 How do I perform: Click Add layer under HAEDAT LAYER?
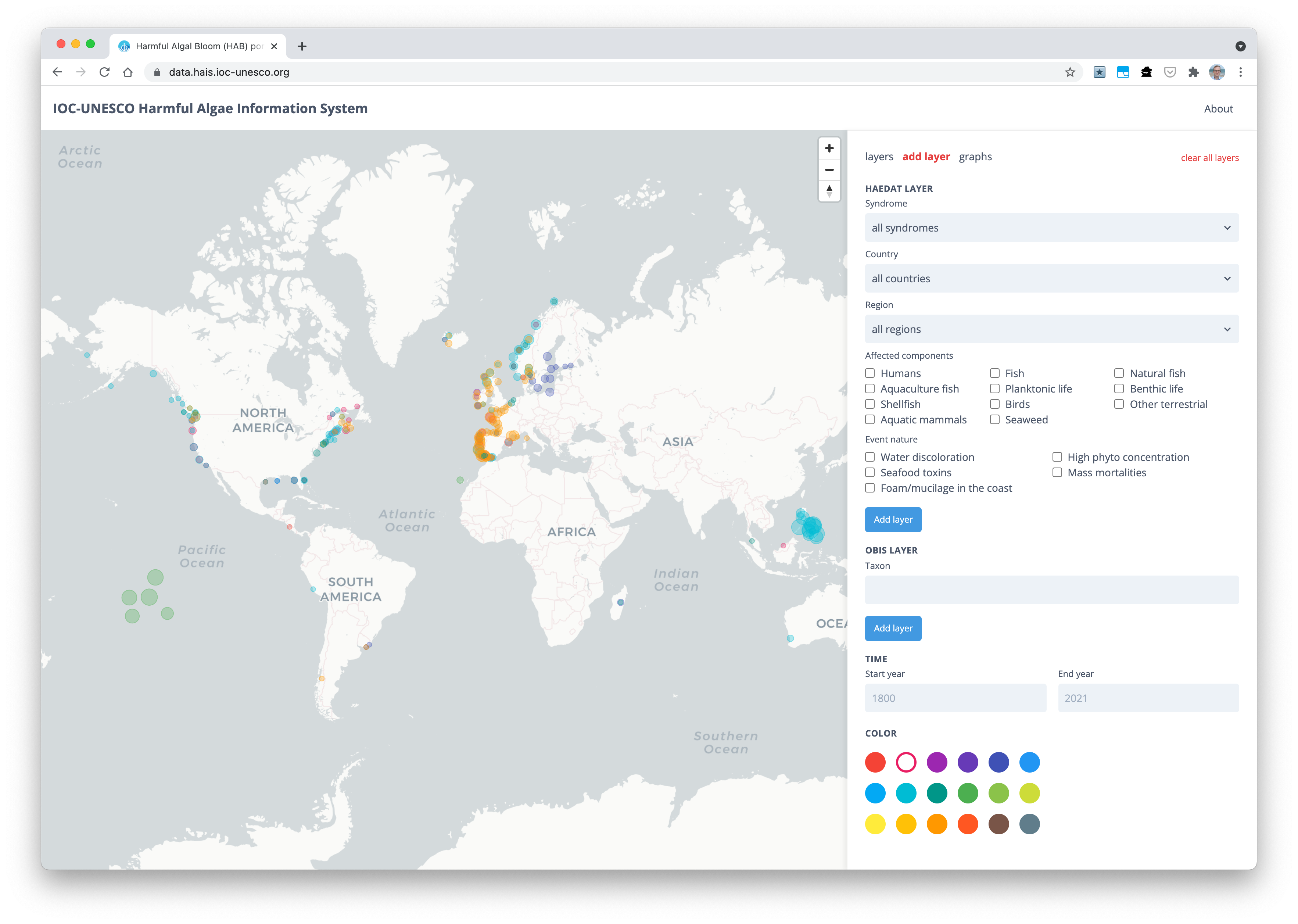point(893,519)
